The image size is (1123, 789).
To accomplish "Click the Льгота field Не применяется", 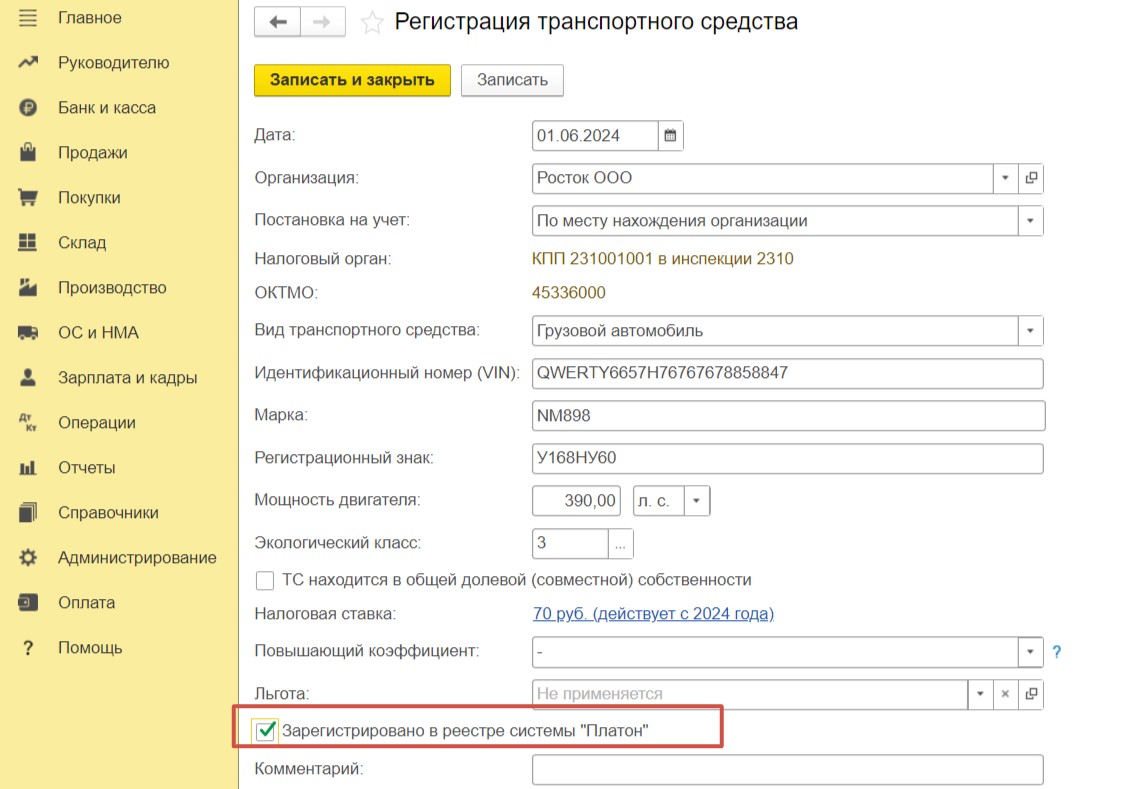I will [x=751, y=694].
